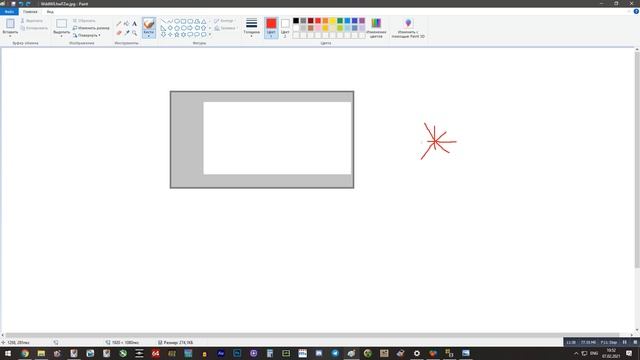
Task: Click the Paste clipboard icon
Action: (10, 23)
